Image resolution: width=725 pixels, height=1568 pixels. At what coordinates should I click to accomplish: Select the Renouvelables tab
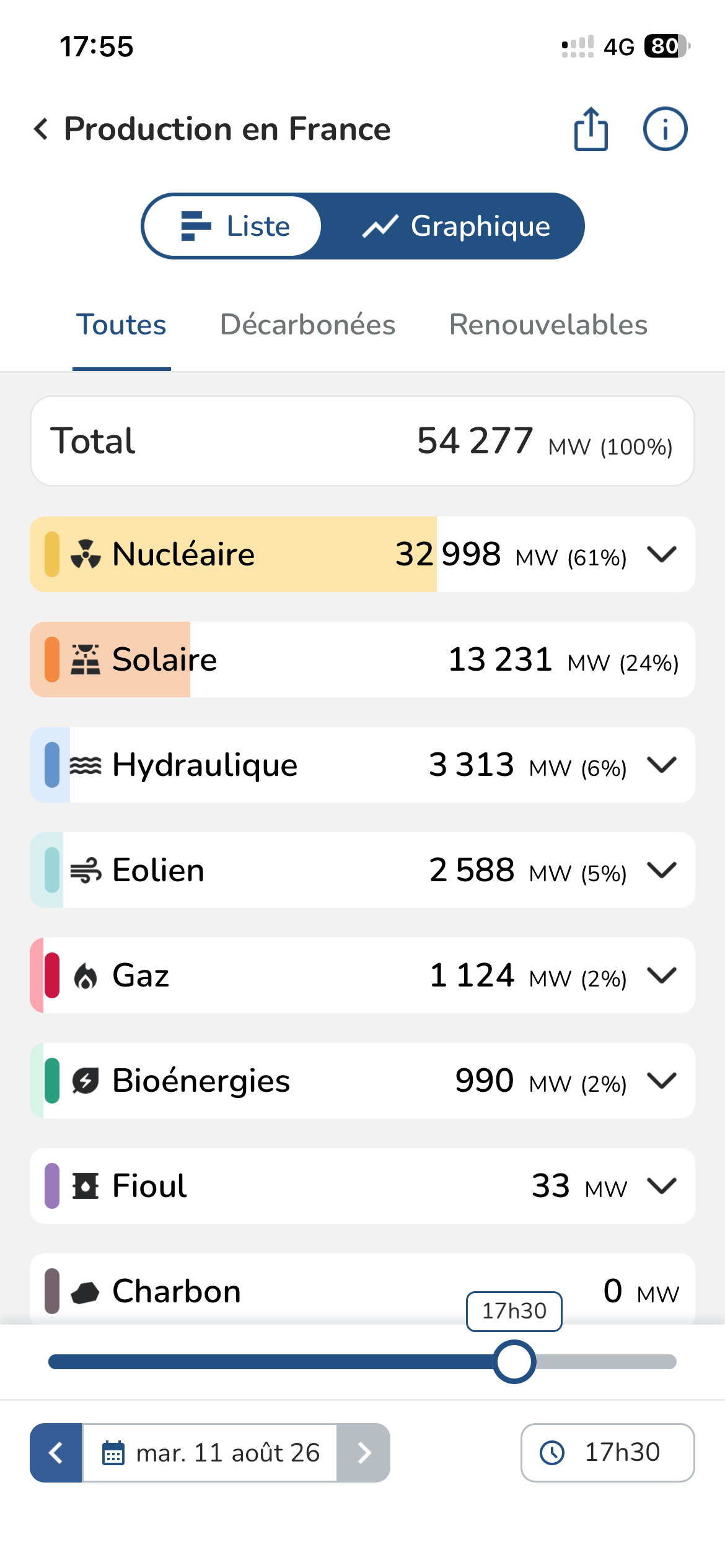(548, 325)
